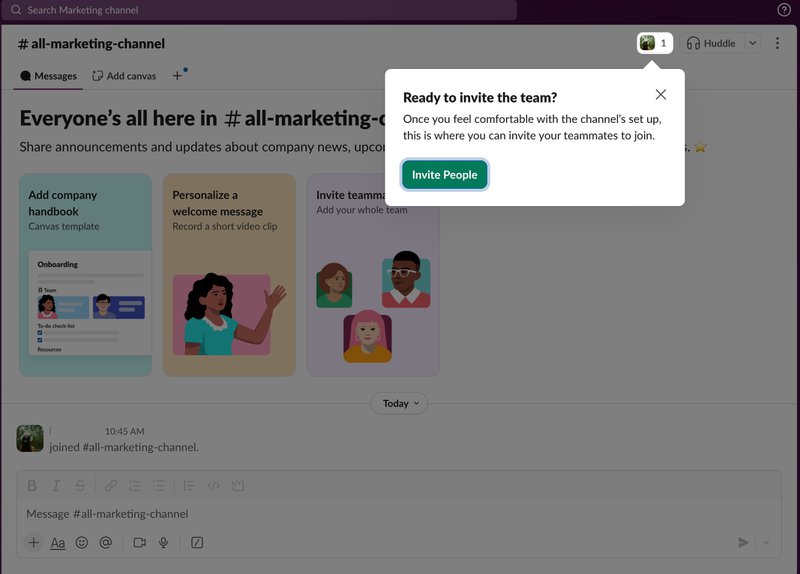
Task: Send the message now
Action: pyautogui.click(x=743, y=542)
